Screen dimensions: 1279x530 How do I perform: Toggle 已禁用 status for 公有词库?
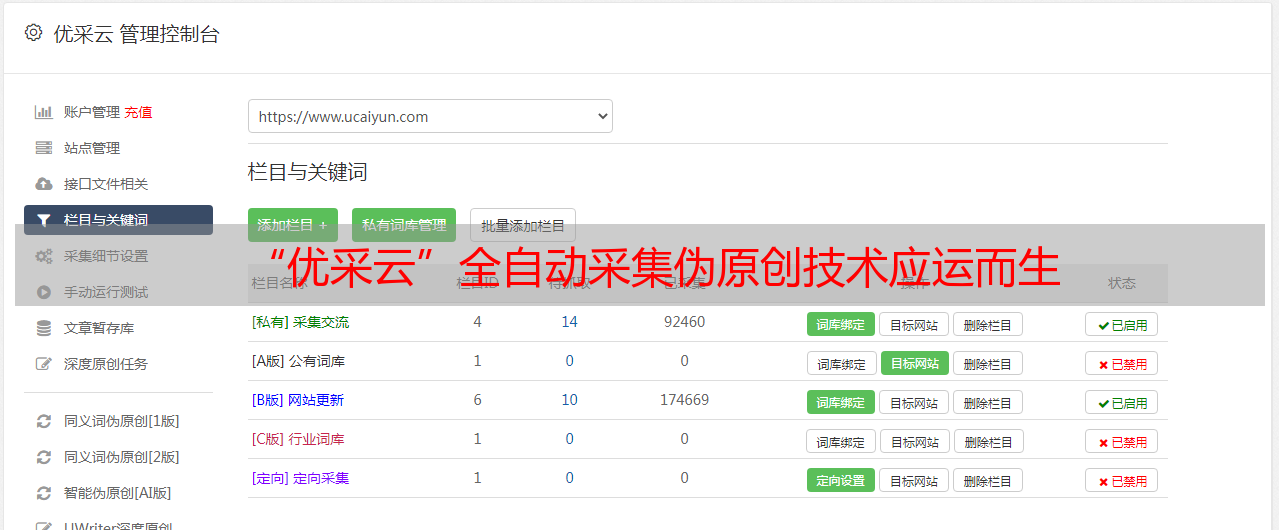(x=1122, y=363)
